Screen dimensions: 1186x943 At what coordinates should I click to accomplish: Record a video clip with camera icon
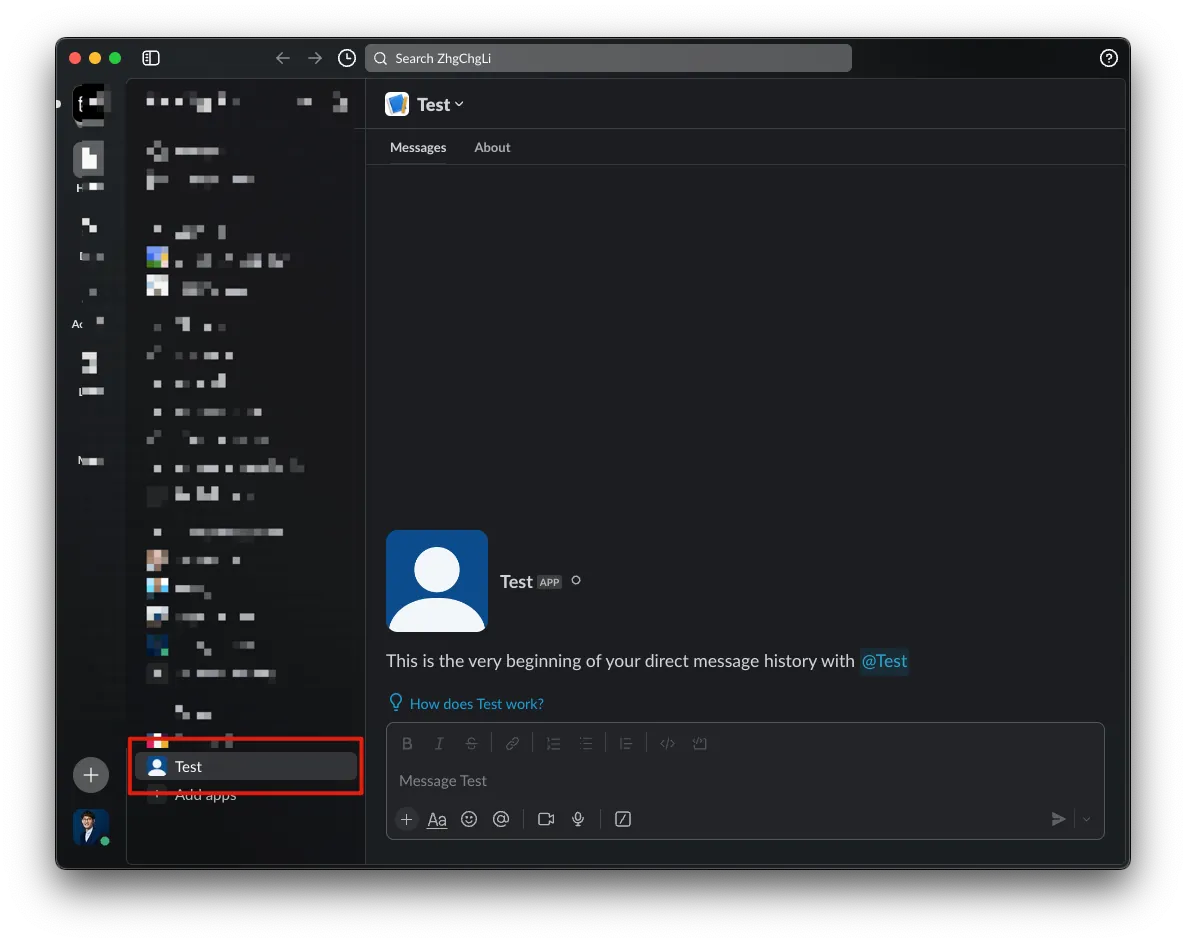pyautogui.click(x=546, y=819)
